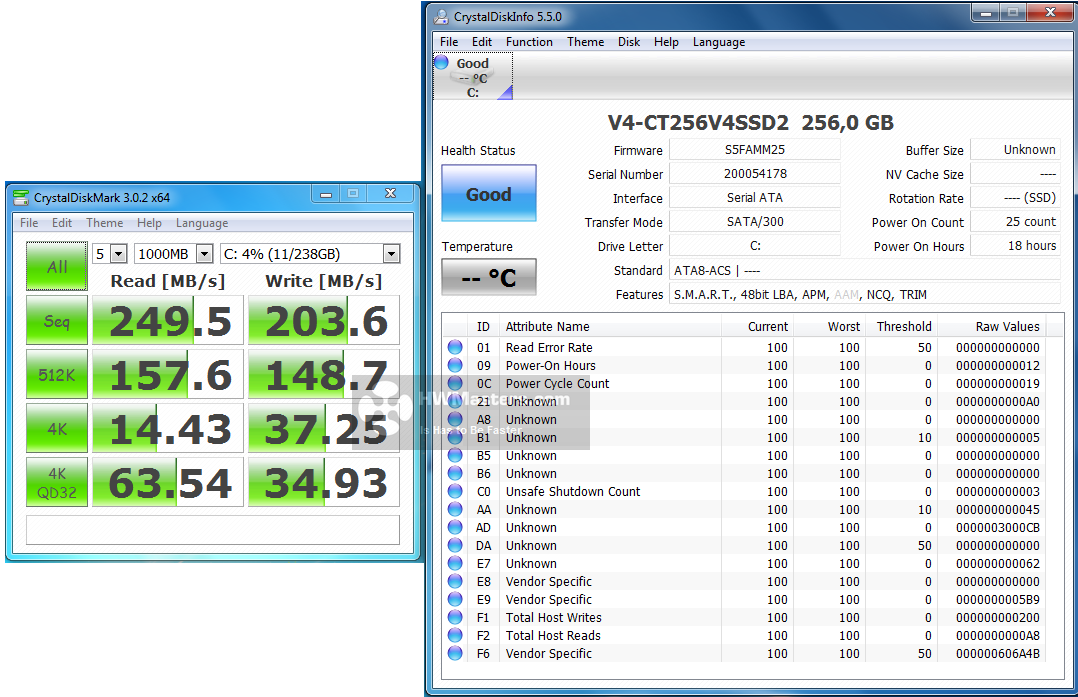Open the Theme menu in CrystalDiskMark
Image resolution: width=1078 pixels, height=697 pixels.
pyautogui.click(x=104, y=223)
